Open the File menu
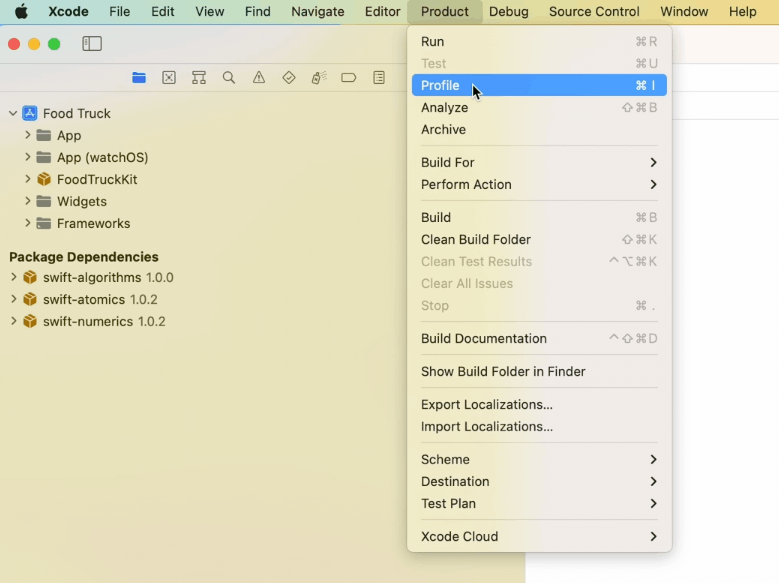Screen dimensions: 779x583 coord(119,11)
